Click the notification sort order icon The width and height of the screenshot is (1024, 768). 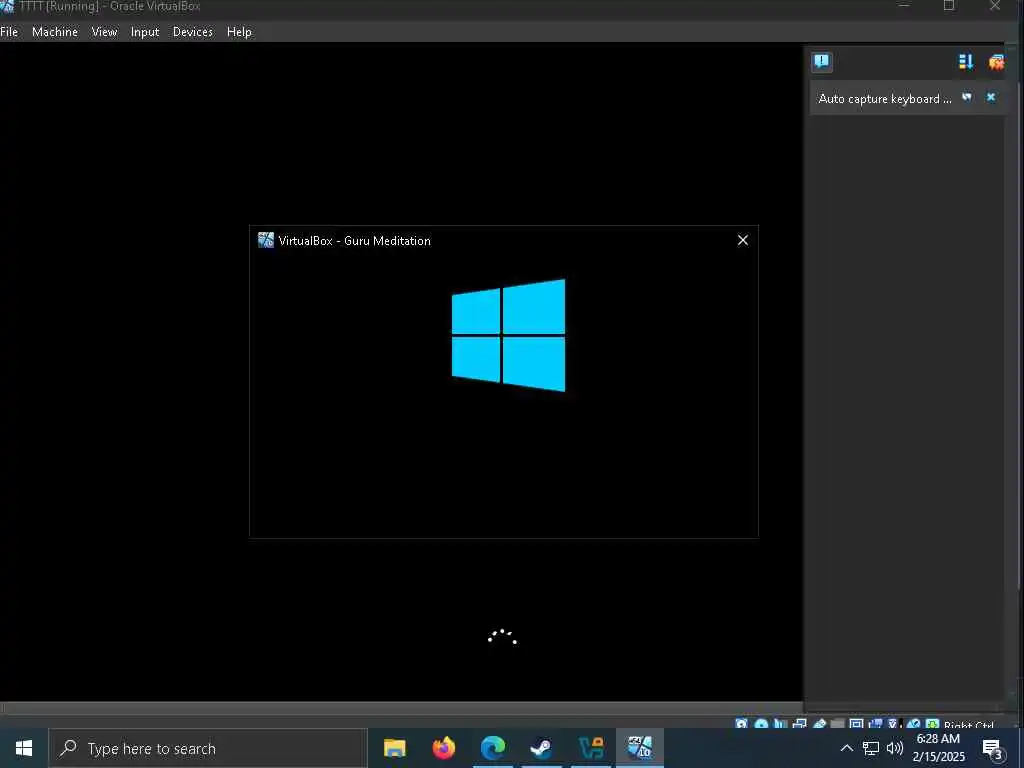966,62
